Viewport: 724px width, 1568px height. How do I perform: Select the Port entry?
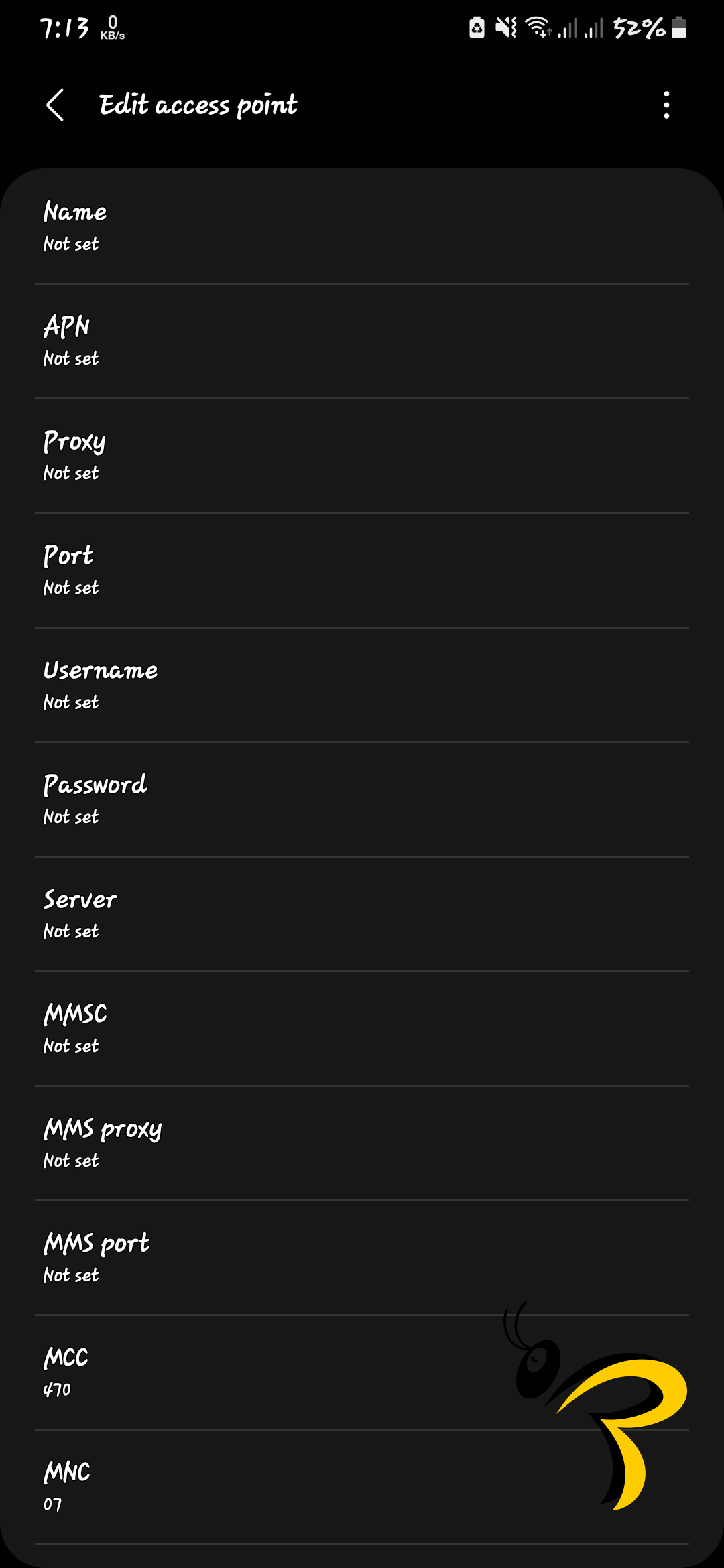click(362, 570)
